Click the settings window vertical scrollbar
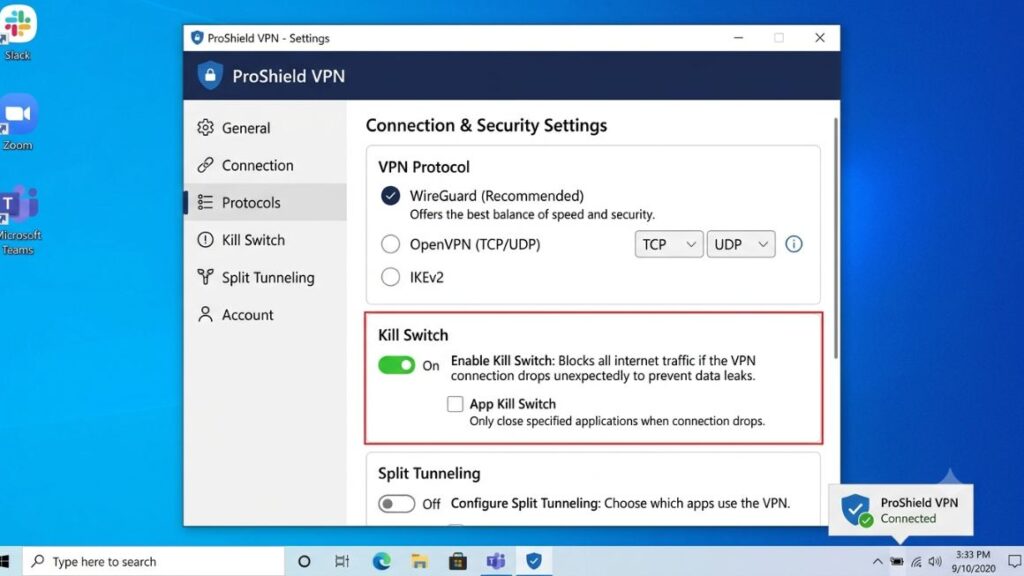The width and height of the screenshot is (1024, 576). point(835,238)
